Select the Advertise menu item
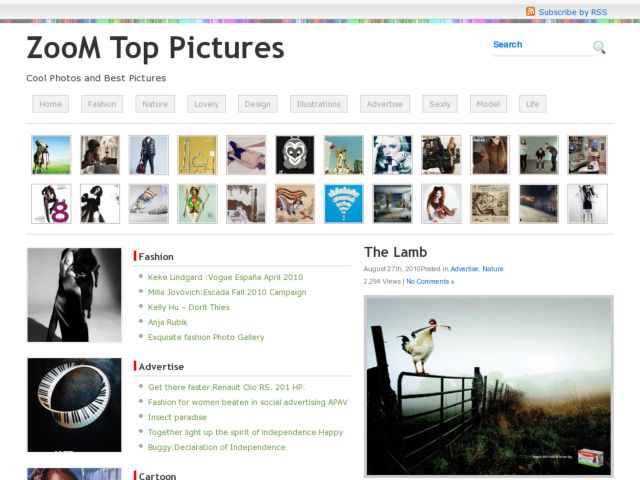Viewport: 640px width, 480px height. coord(384,104)
